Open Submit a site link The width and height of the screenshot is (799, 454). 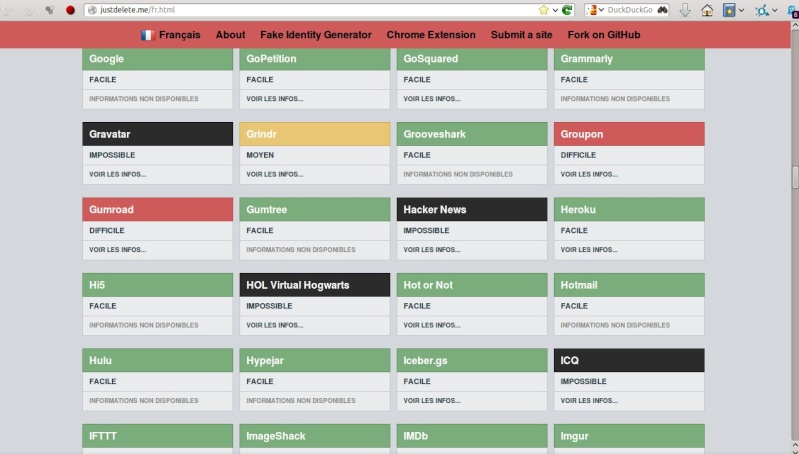[x=521, y=35]
